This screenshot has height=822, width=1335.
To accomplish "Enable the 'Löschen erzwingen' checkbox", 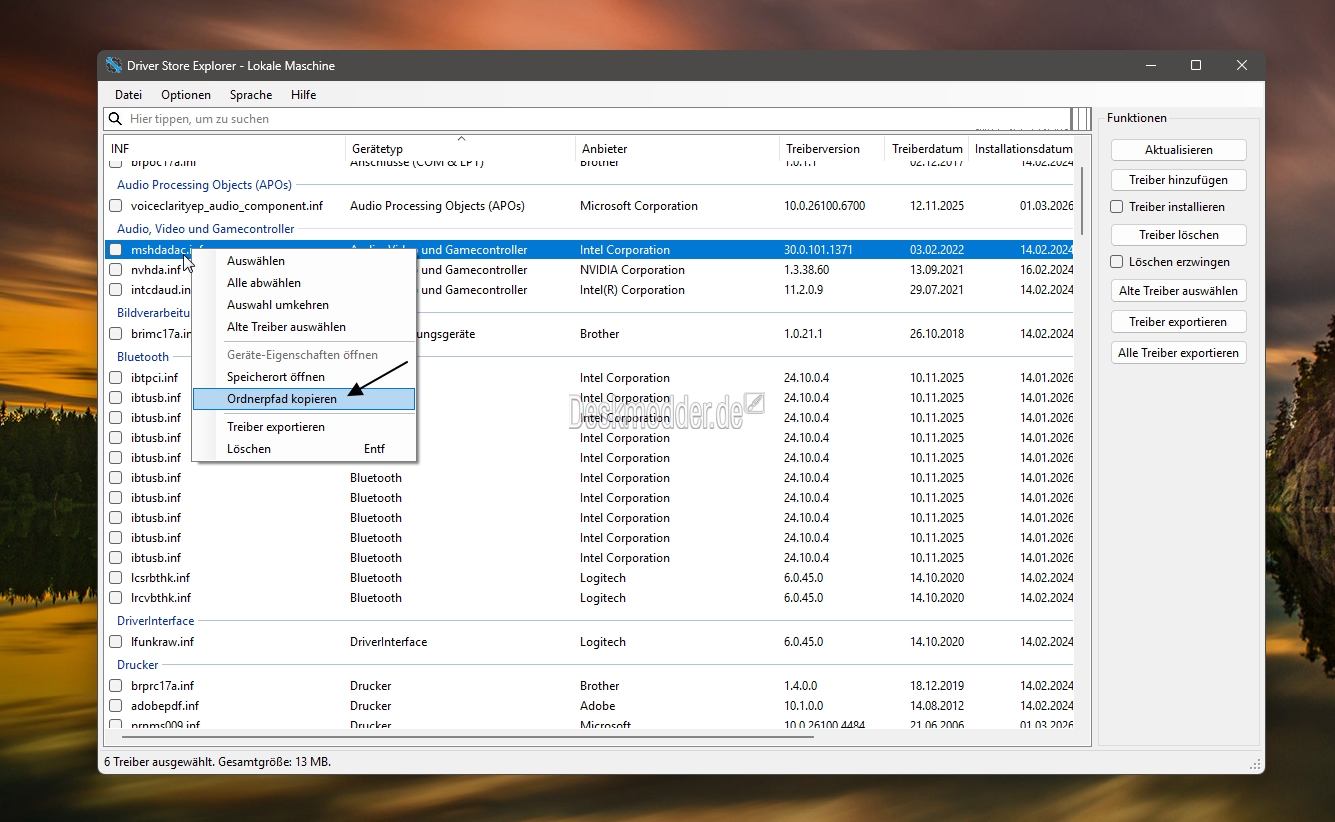I will point(1117,262).
